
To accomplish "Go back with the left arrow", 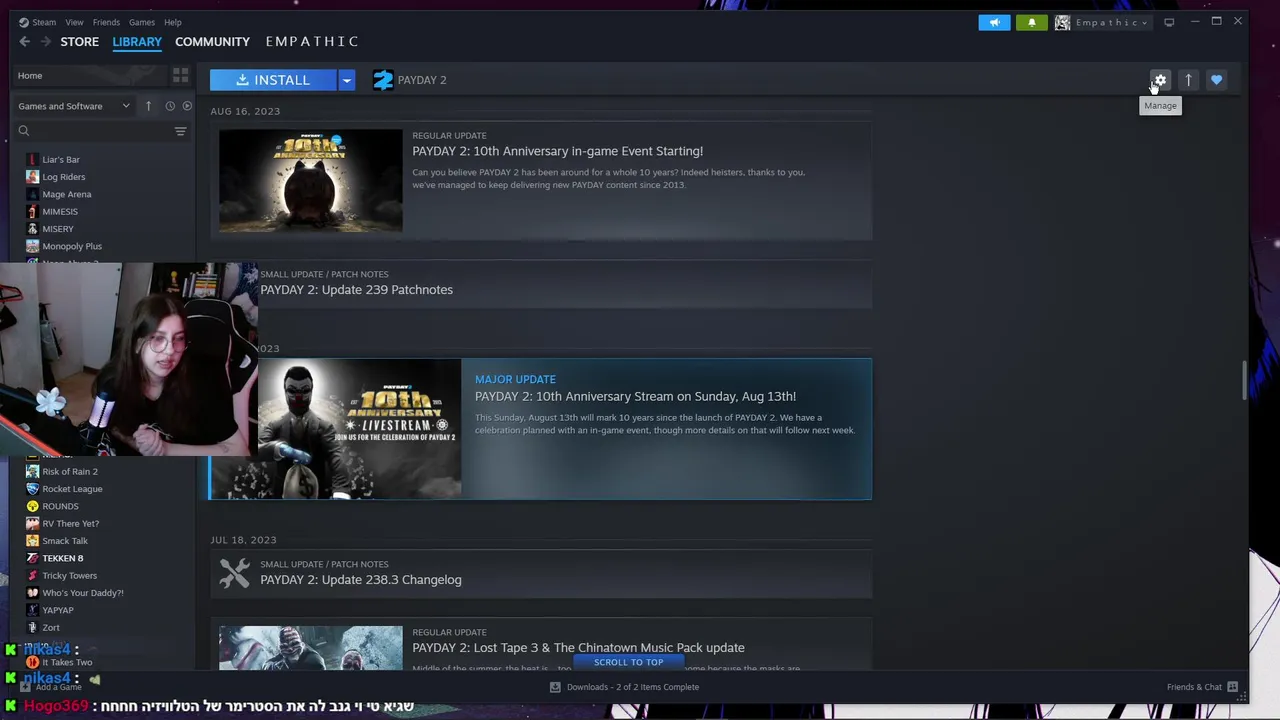I will pyautogui.click(x=25, y=41).
